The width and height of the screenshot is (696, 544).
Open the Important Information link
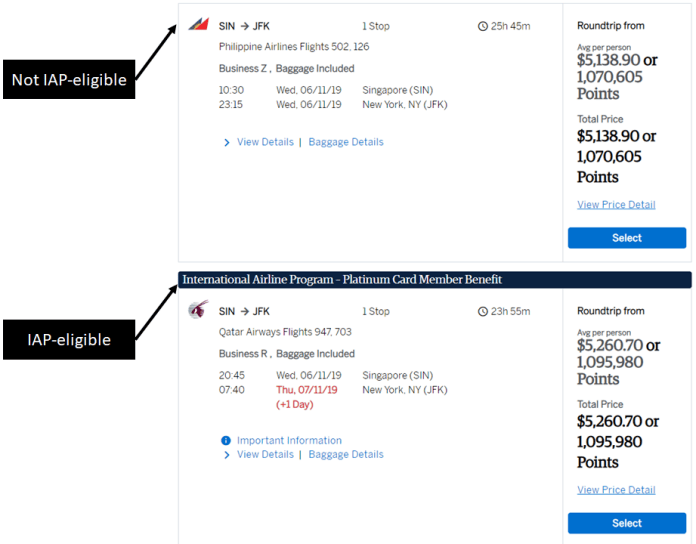[289, 440]
